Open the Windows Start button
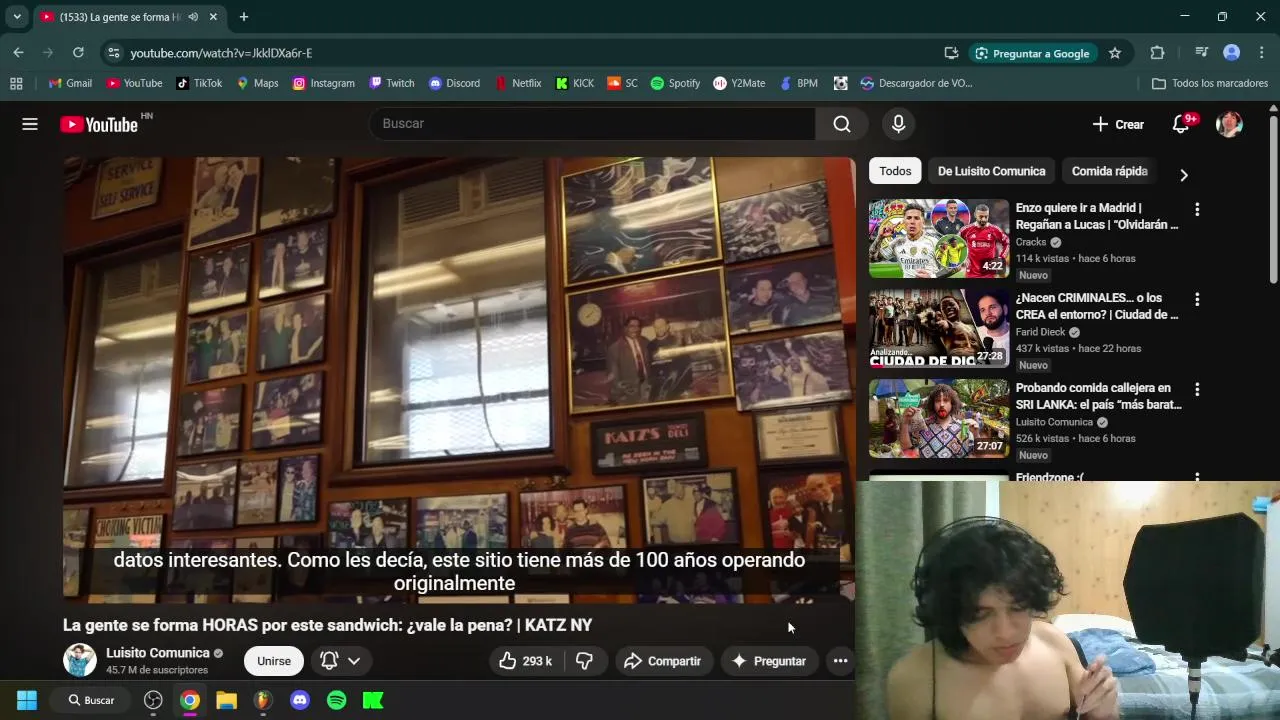The height and width of the screenshot is (720, 1280). [27, 700]
